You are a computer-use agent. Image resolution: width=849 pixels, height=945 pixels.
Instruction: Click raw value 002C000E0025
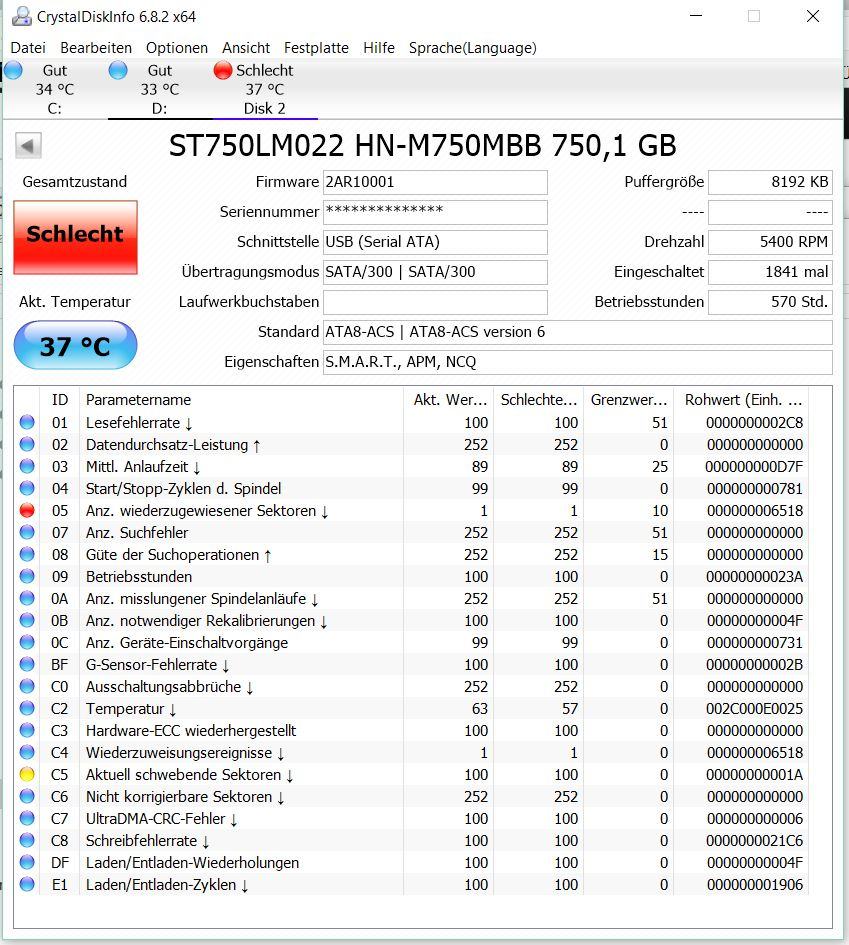coord(754,709)
